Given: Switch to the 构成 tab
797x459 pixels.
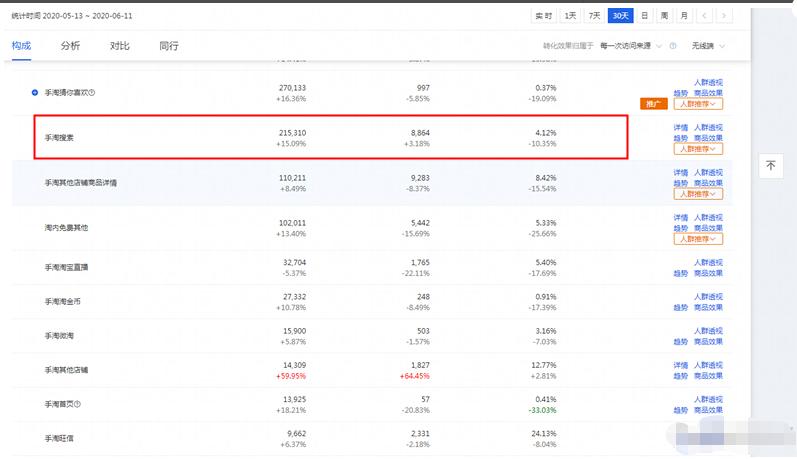Looking at the screenshot, I should tap(21, 46).
